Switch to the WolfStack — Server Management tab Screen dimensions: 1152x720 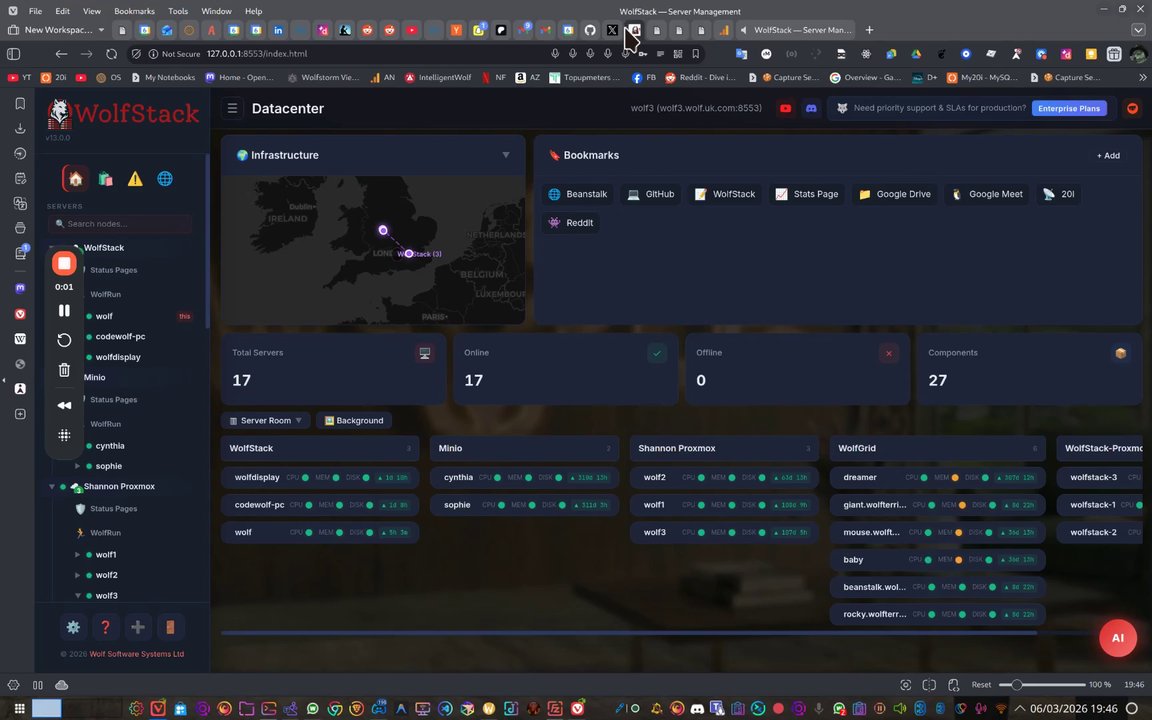tap(796, 30)
